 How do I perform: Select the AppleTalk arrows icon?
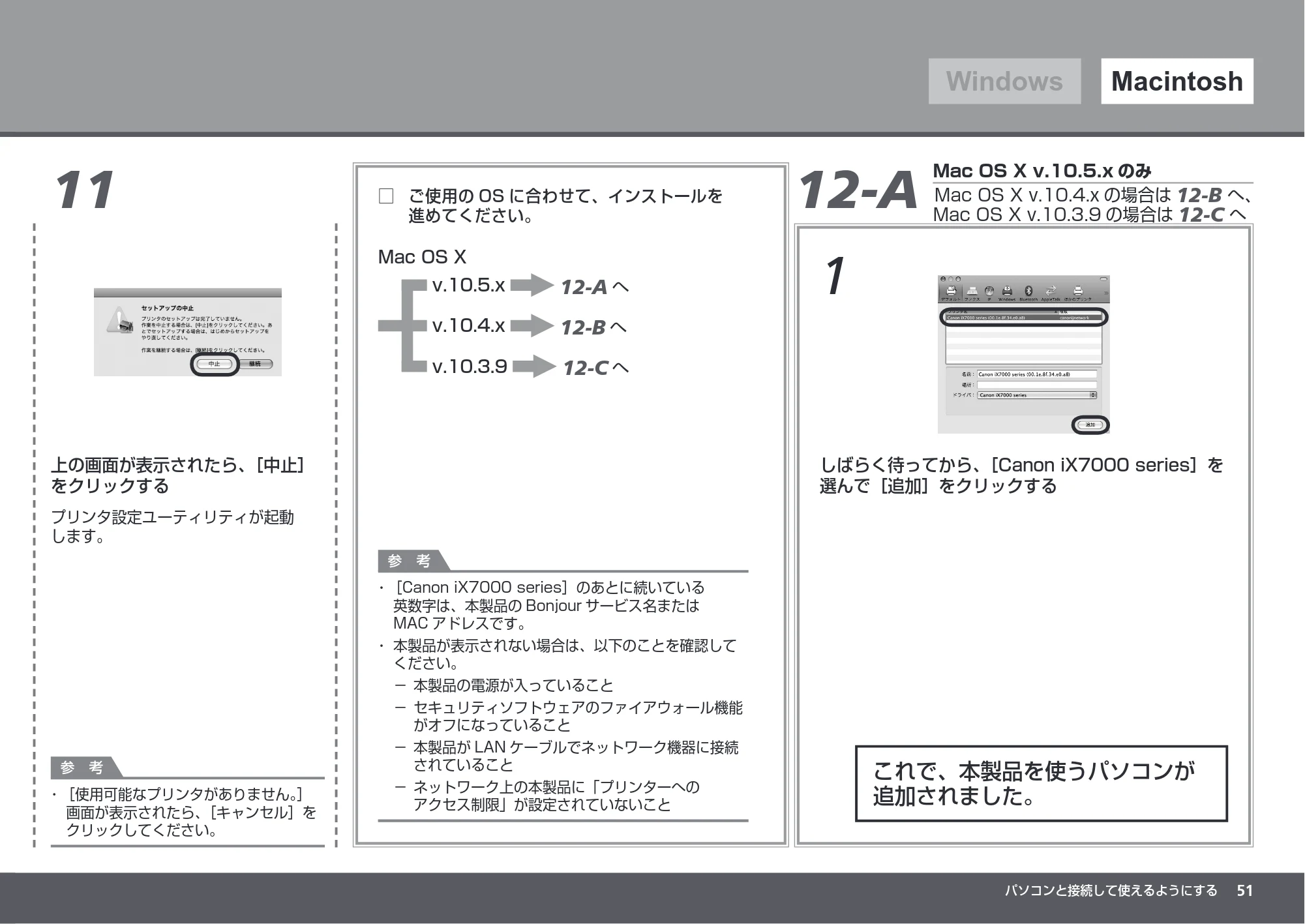(x=1051, y=293)
